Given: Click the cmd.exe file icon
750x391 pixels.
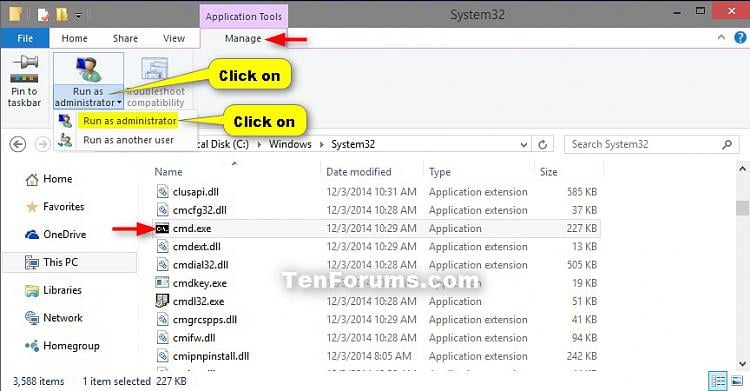Looking at the screenshot, I should pos(163,229).
